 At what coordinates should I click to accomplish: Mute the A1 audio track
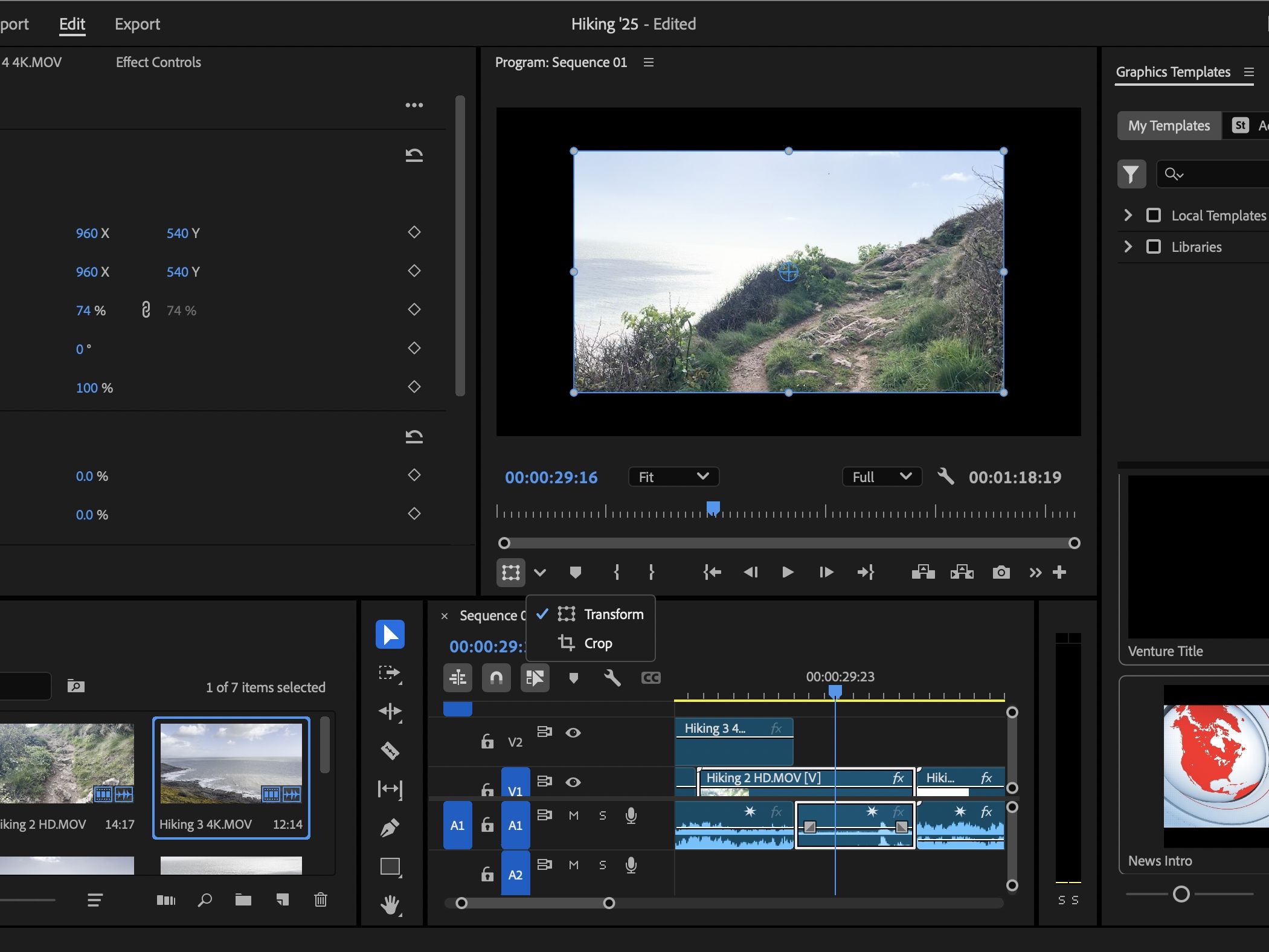point(574,815)
